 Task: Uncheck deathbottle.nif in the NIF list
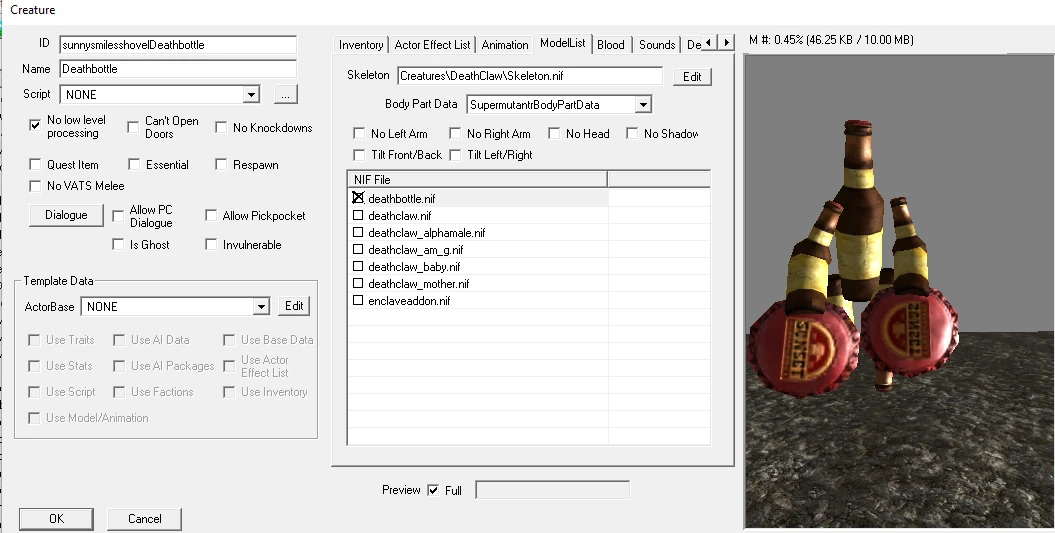[358, 198]
